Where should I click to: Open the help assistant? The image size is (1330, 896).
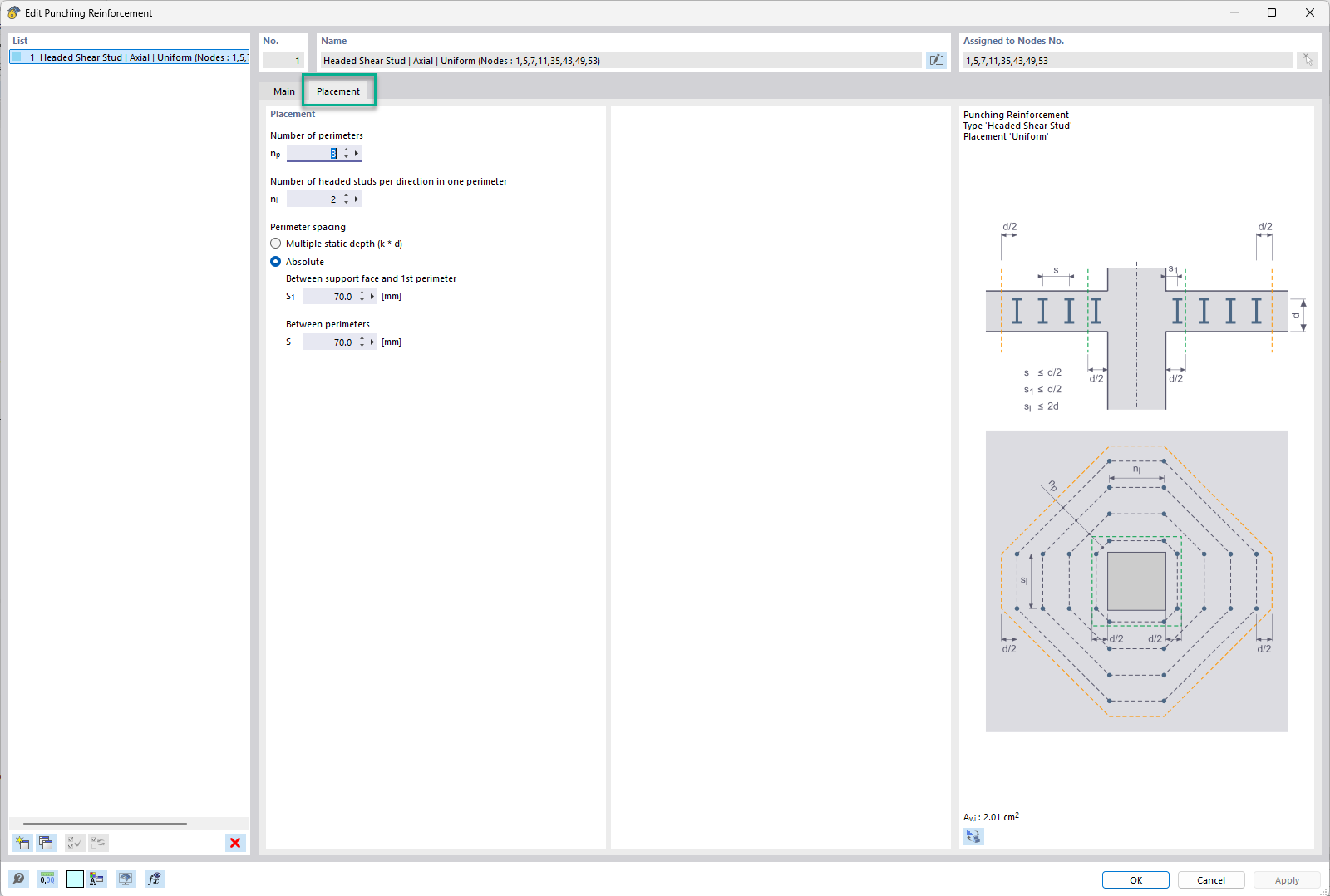(x=18, y=879)
